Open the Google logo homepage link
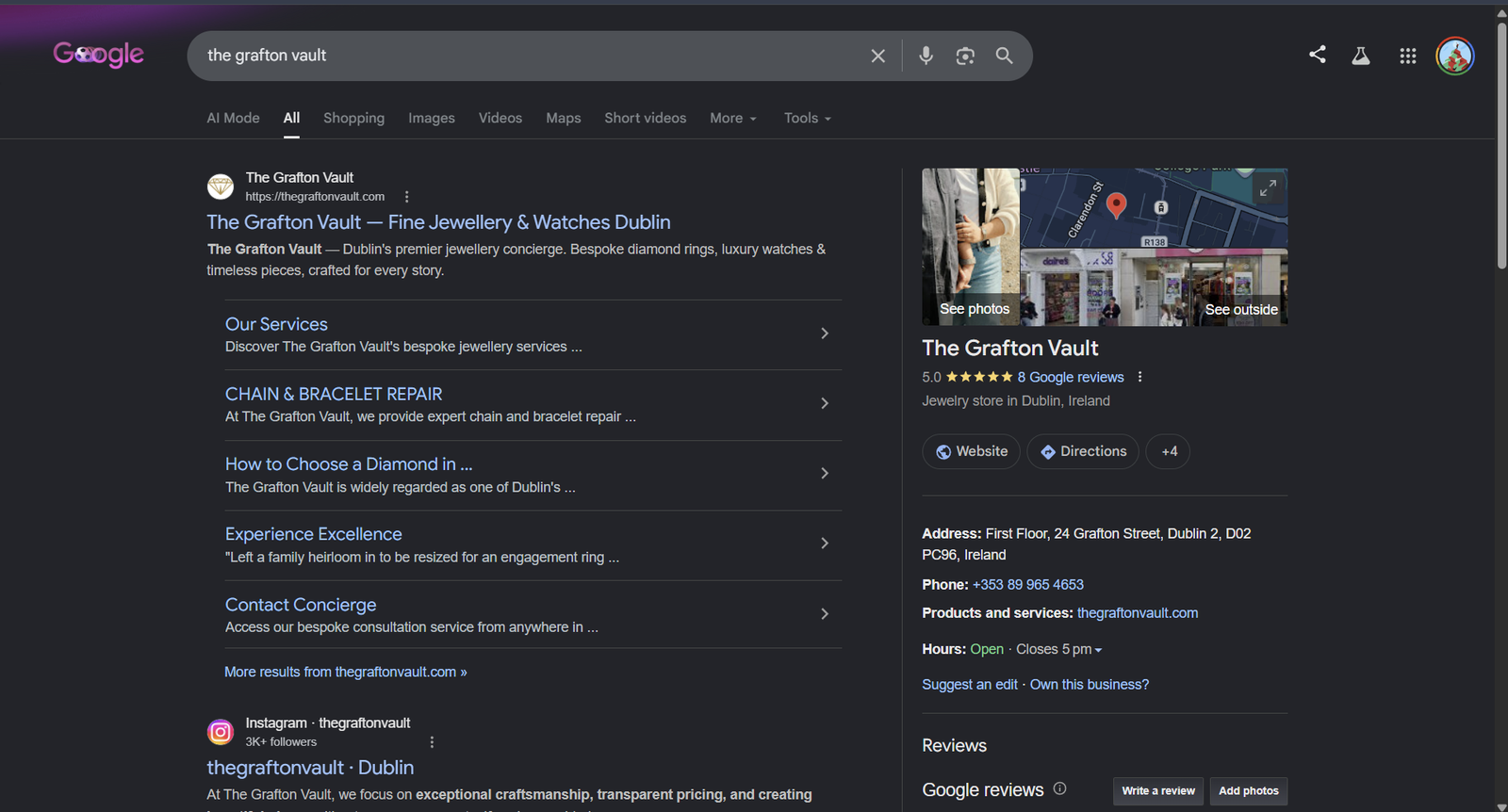Screen dimensions: 1508x812 [99, 55]
